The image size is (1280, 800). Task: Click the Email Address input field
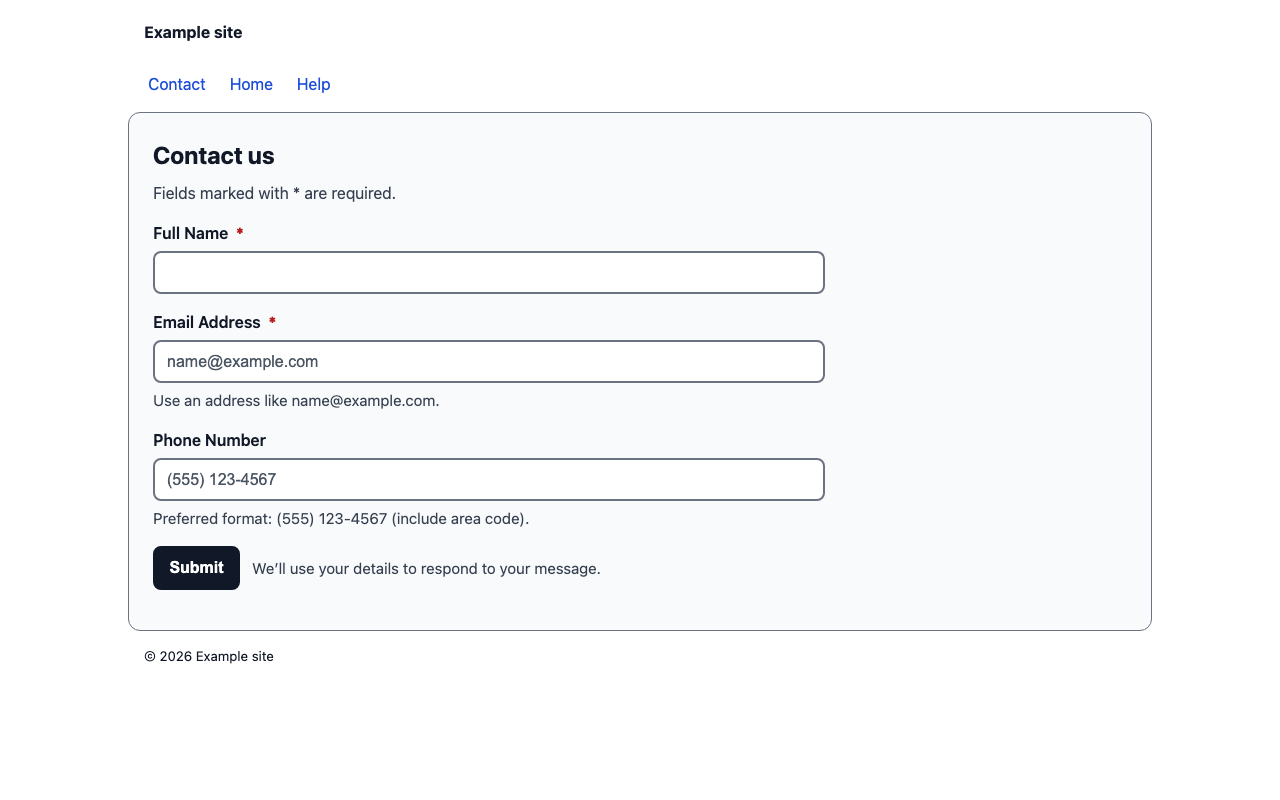click(x=488, y=361)
